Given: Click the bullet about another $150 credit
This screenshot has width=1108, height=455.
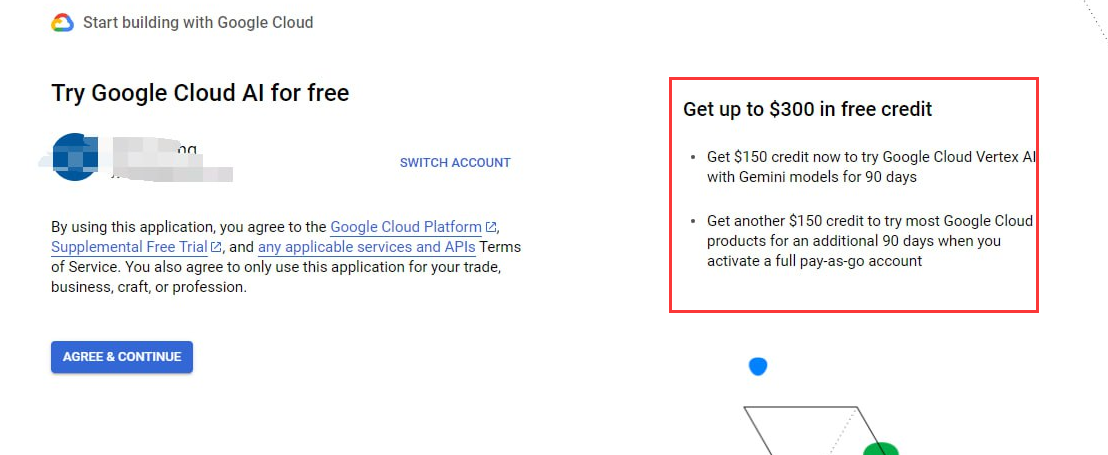Looking at the screenshot, I should (869, 241).
